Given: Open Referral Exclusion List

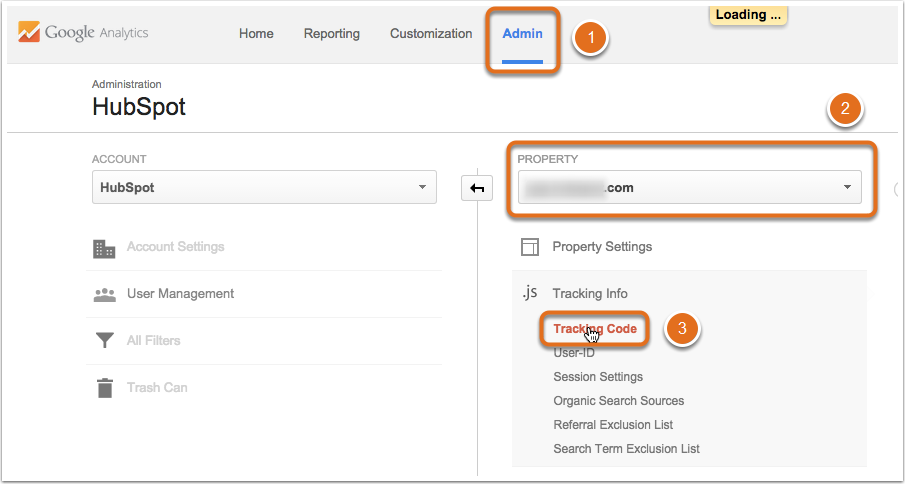Looking at the screenshot, I should (x=613, y=425).
